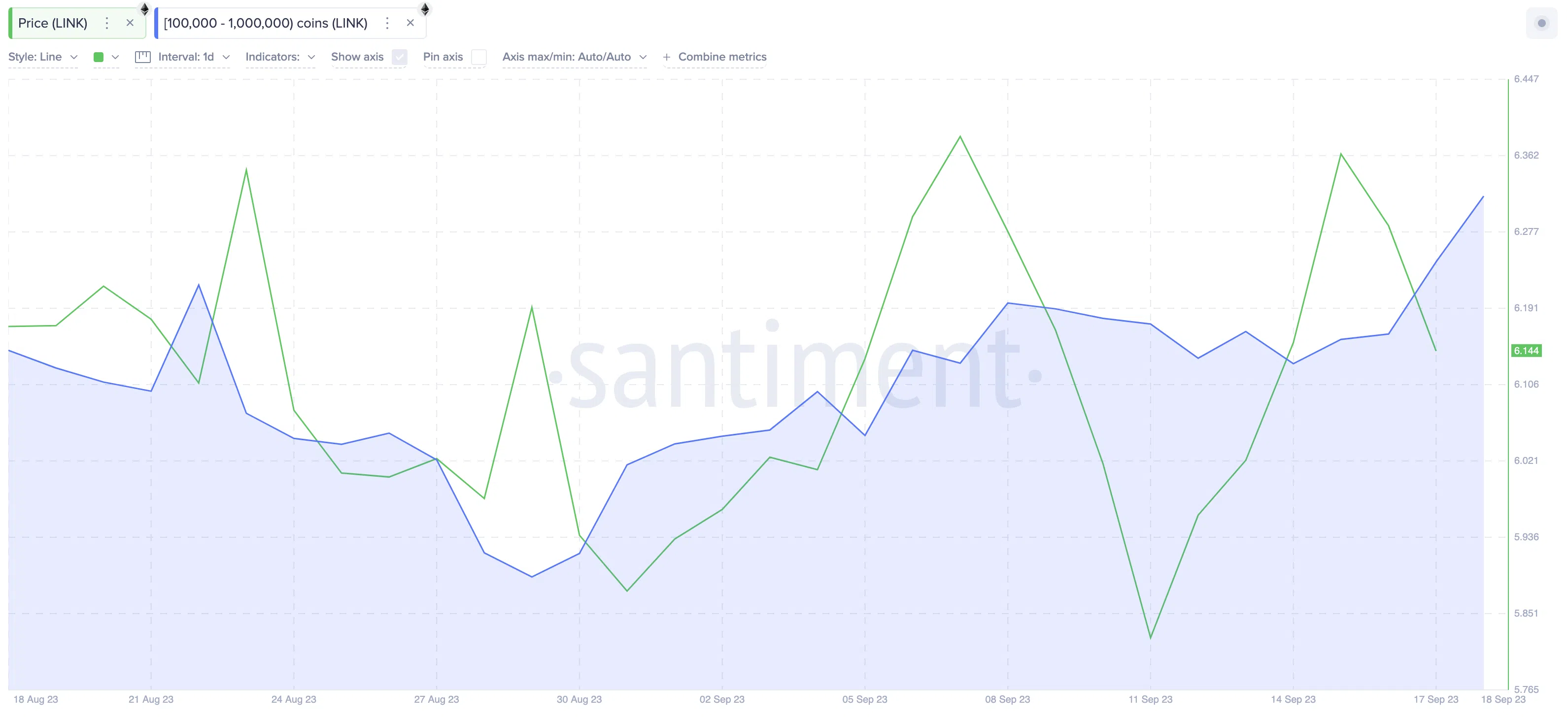The width and height of the screenshot is (1568, 717).
Task: Expand the Style: Line dropdown
Action: pyautogui.click(x=42, y=57)
